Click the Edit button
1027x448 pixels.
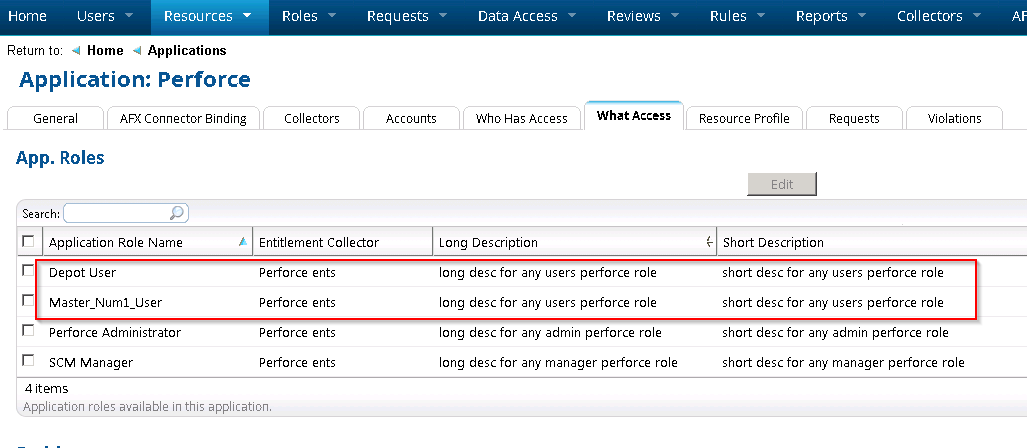pos(782,185)
